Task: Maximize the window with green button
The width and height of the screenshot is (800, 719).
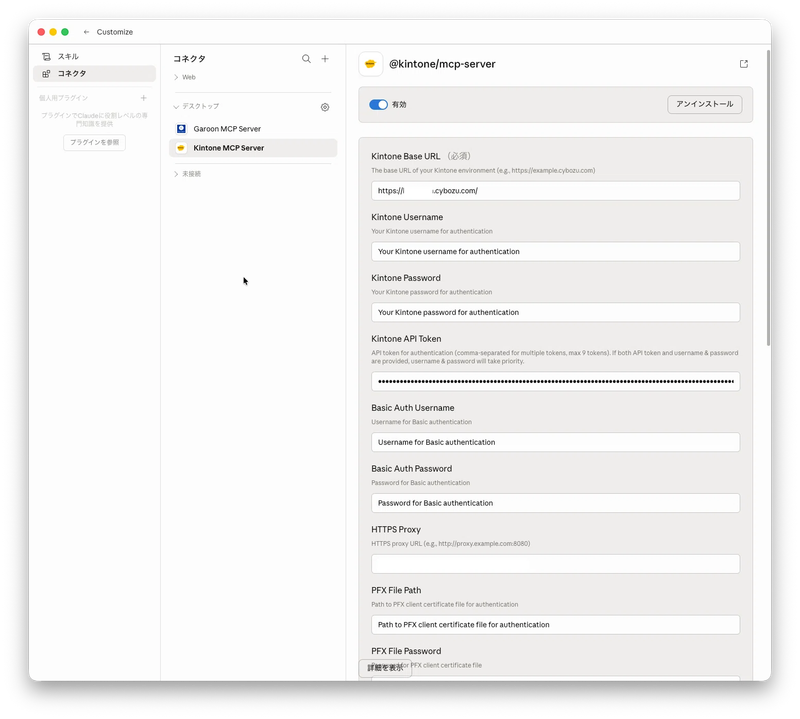Action: [x=65, y=32]
